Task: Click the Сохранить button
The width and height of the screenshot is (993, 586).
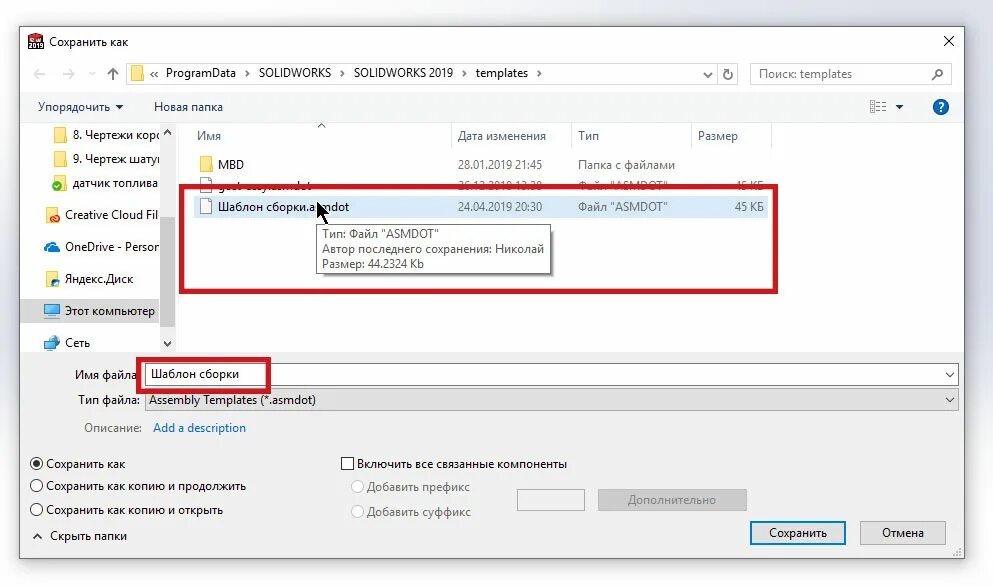Action: (x=797, y=533)
